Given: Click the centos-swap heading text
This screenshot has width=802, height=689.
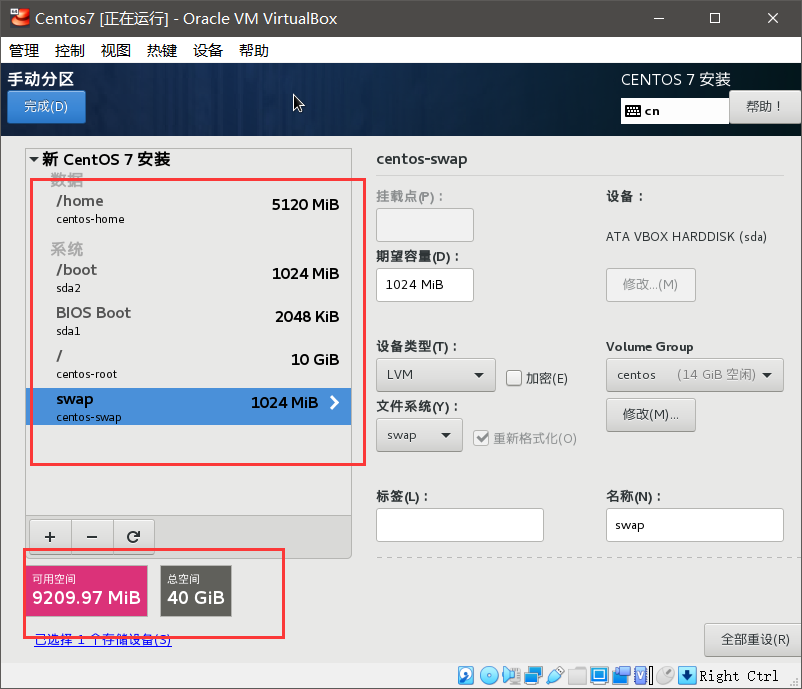Looking at the screenshot, I should pos(421,159).
